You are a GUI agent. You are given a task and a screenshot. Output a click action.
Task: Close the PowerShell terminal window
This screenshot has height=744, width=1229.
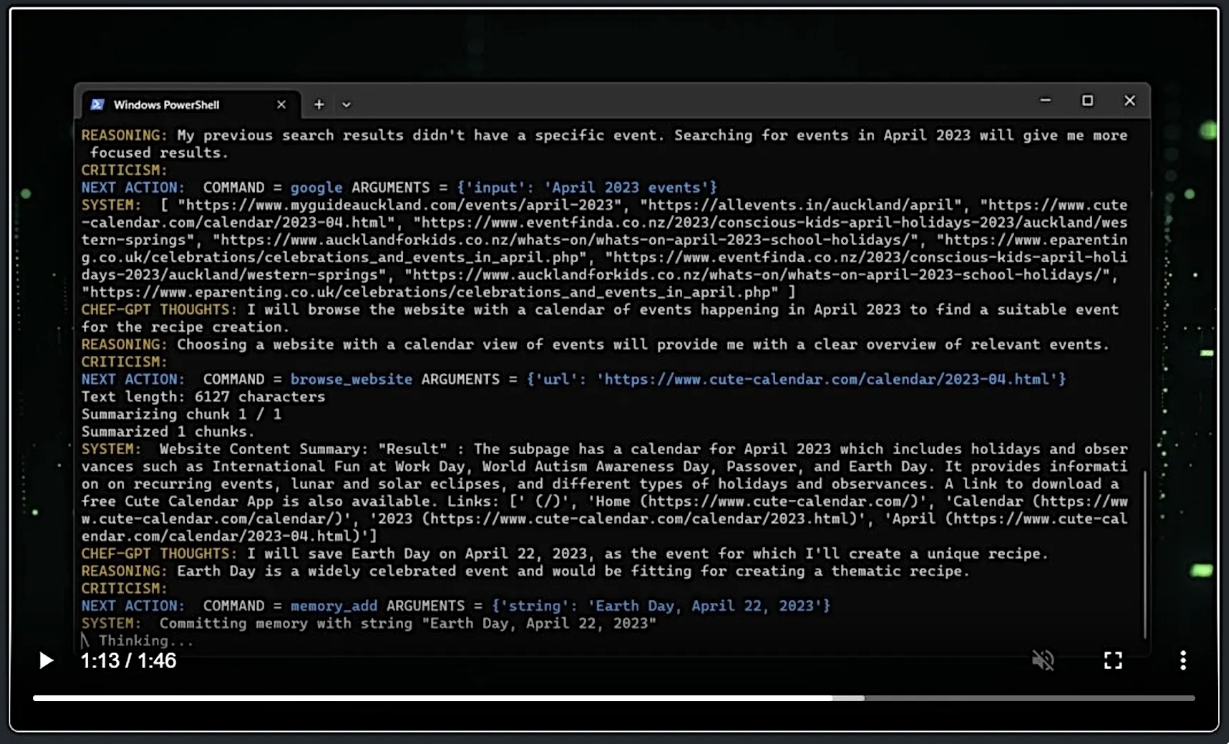[x=1129, y=101]
